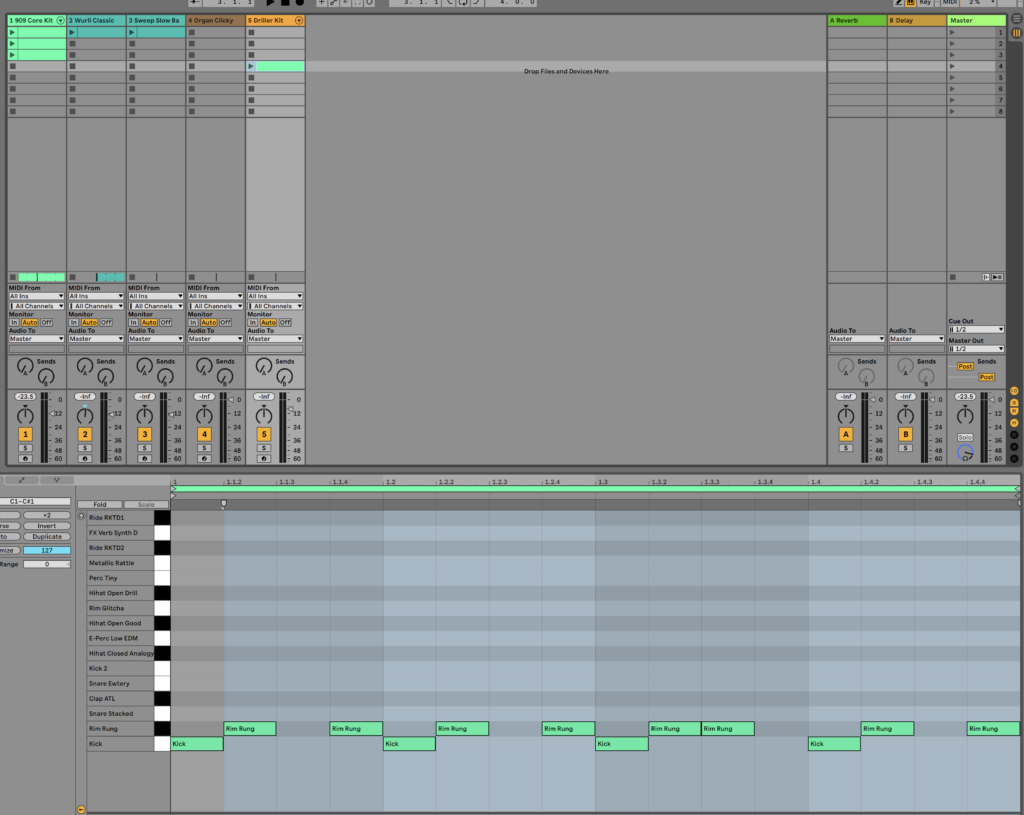Click the Hihat Open Drill piano key row
The image size is (1024, 815).
129,593
